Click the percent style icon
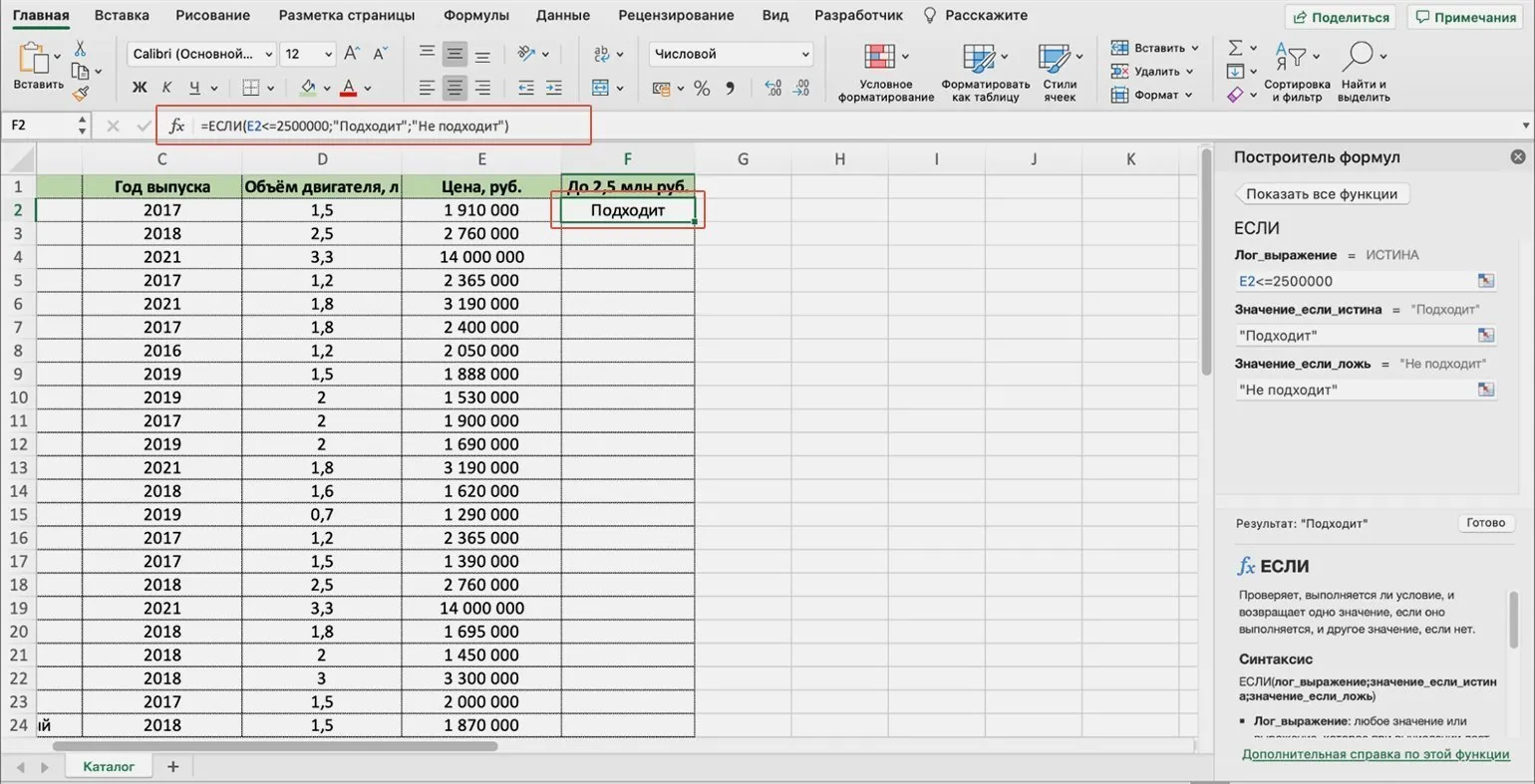 (702, 89)
